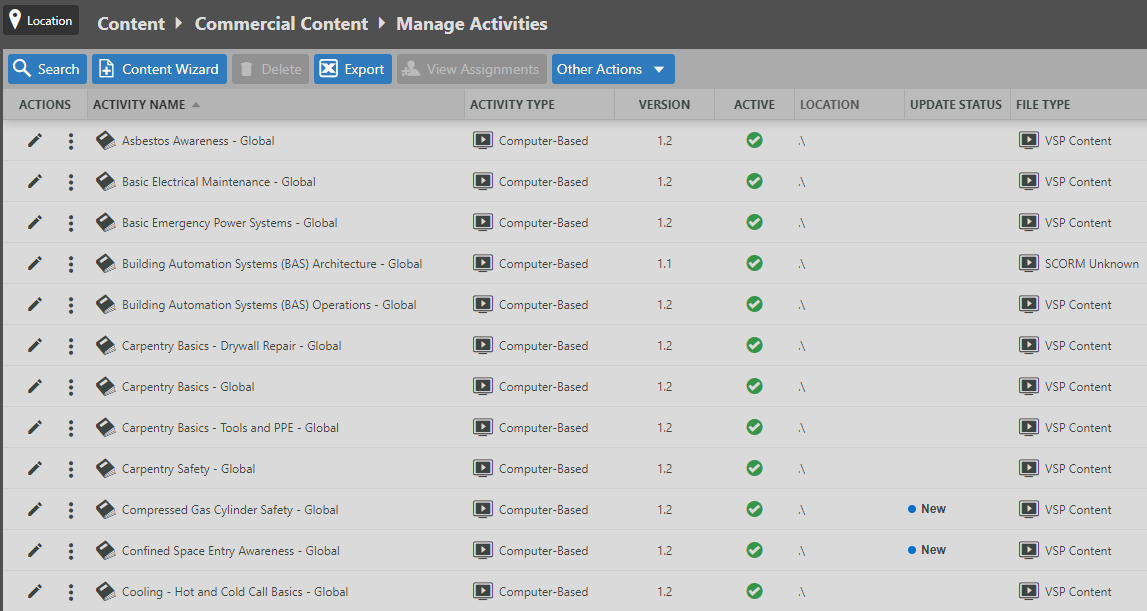Image resolution: width=1147 pixels, height=611 pixels.
Task: Click active status for Cooling - Hot and Cold Call Basics
Action: click(x=754, y=591)
